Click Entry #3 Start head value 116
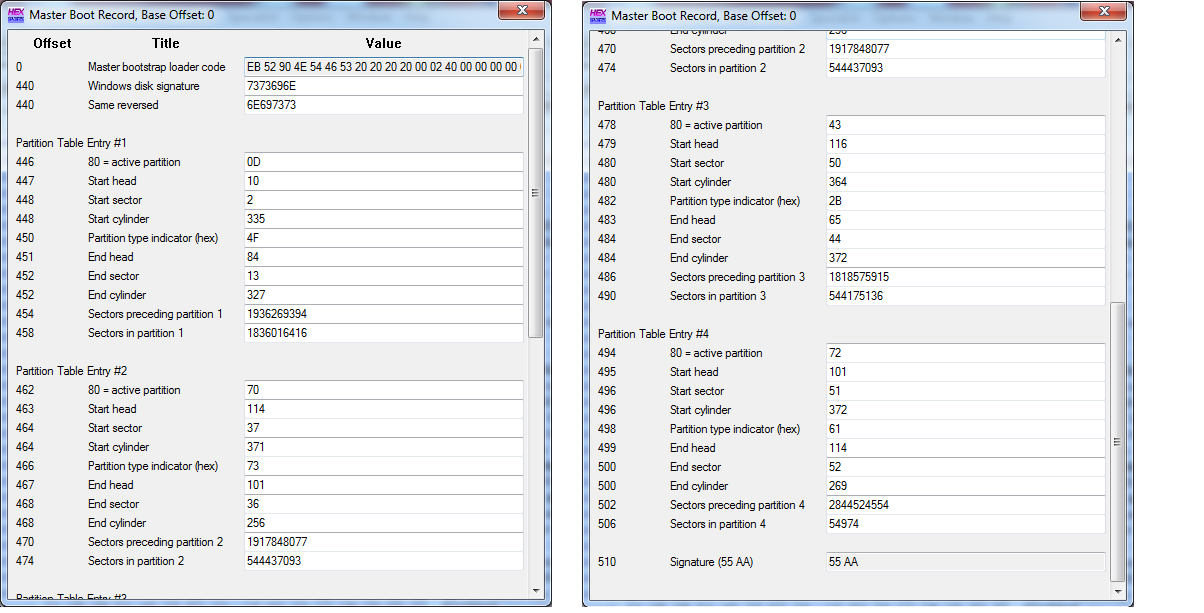1204x613 pixels. (965, 144)
